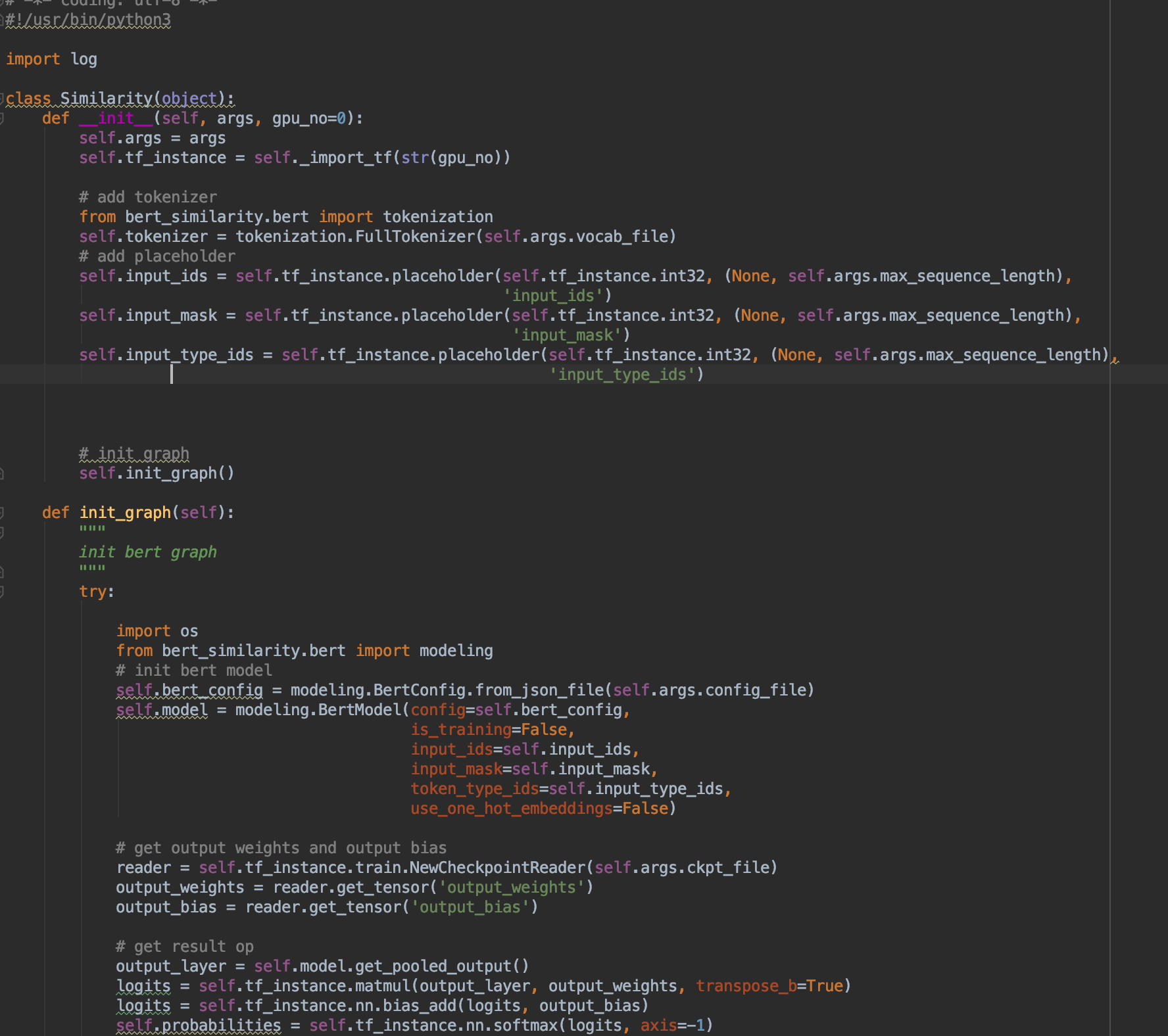
Task: Click the #!/usr/bin/python3 shebang line
Action: click(88, 20)
